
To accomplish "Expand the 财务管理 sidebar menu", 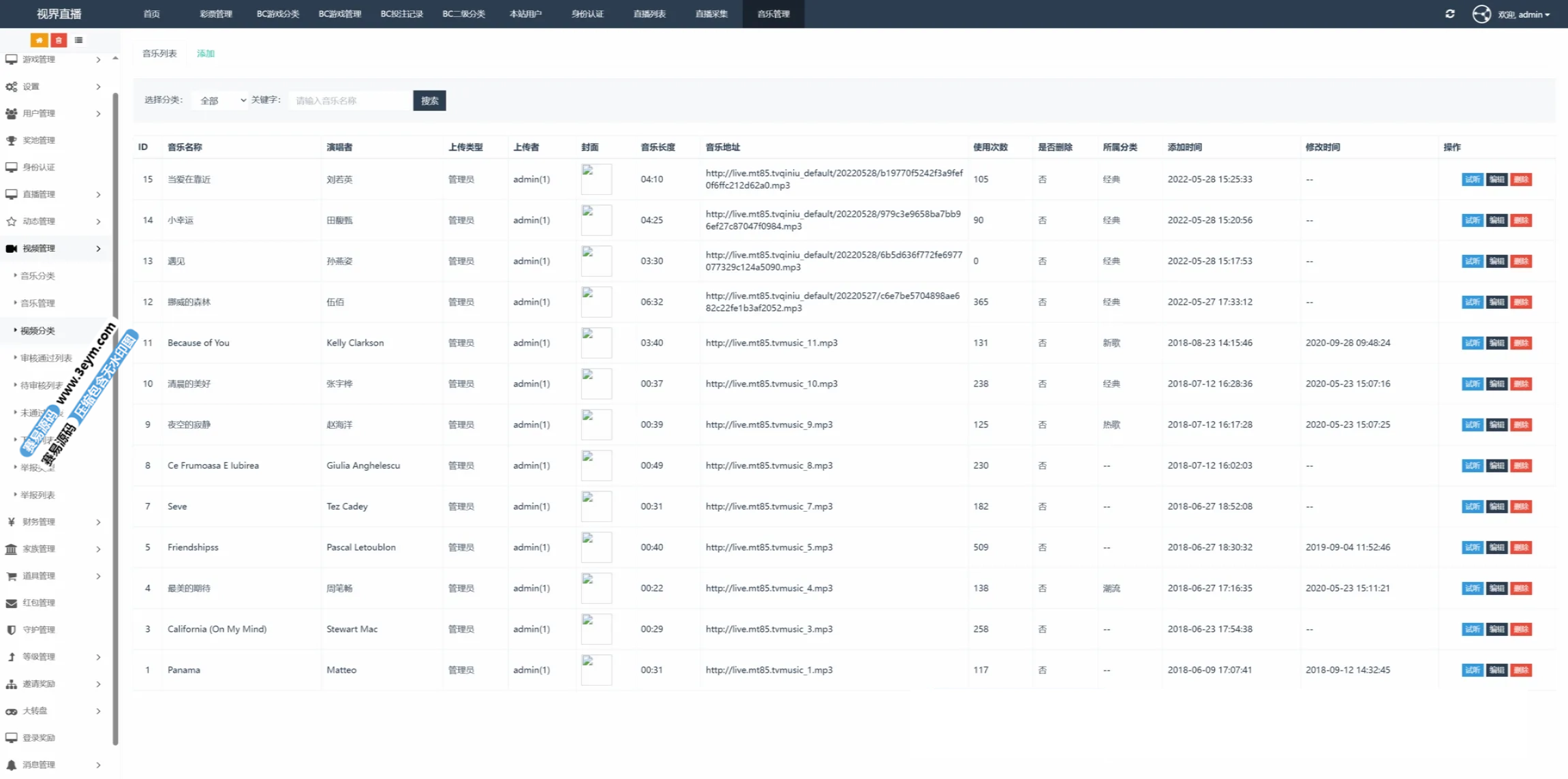I will coord(53,522).
